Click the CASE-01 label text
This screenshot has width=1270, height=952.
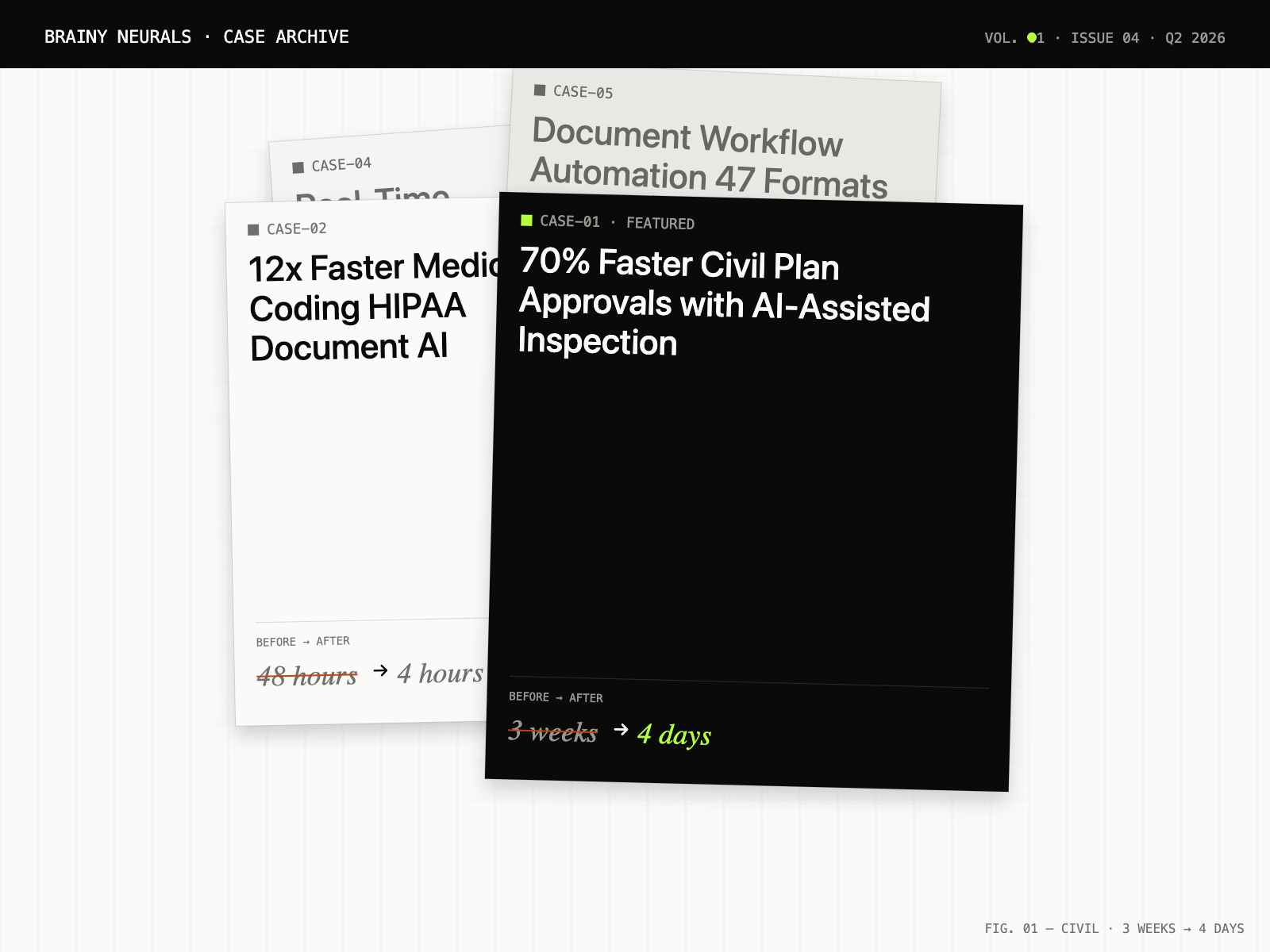[570, 221]
